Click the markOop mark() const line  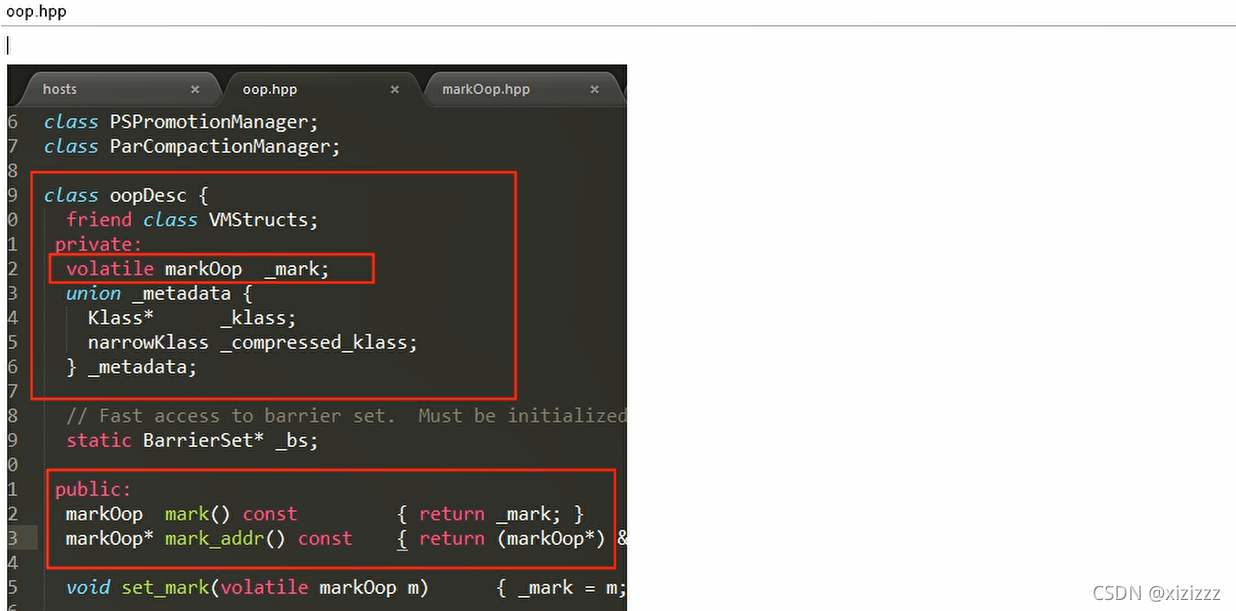coord(324,514)
